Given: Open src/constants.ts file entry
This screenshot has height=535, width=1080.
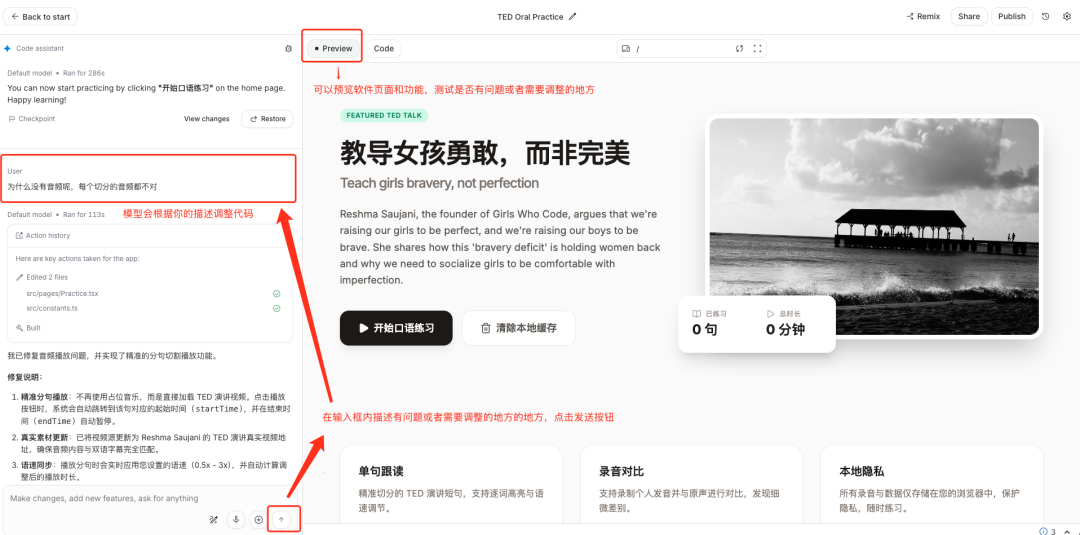Looking at the screenshot, I should pyautogui.click(x=52, y=308).
